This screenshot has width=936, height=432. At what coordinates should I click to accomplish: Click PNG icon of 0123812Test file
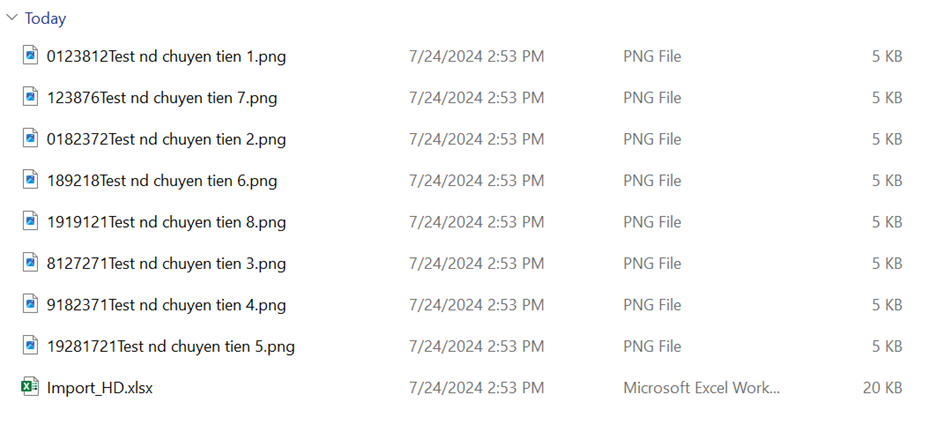coord(30,55)
